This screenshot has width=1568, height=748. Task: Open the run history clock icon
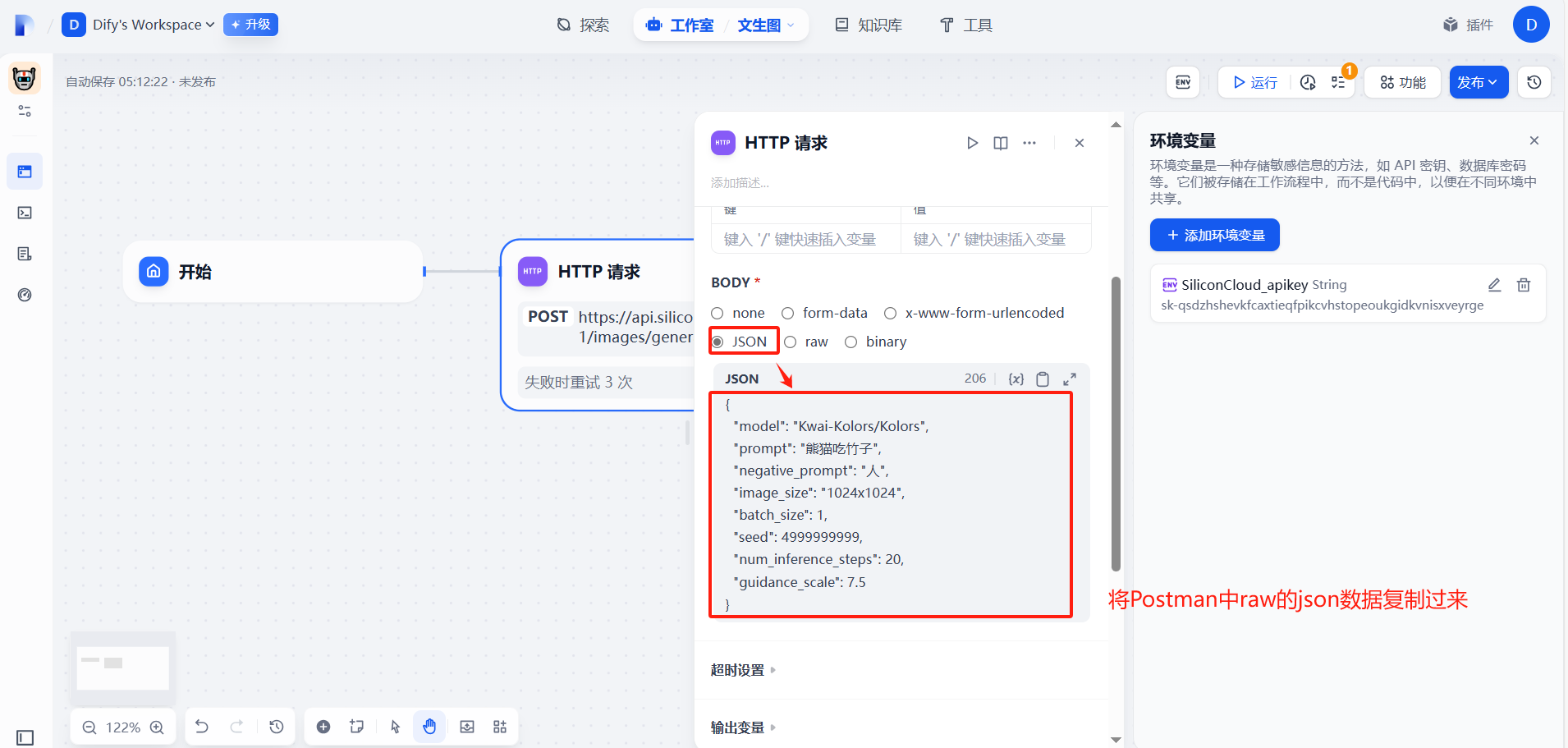point(1308,82)
